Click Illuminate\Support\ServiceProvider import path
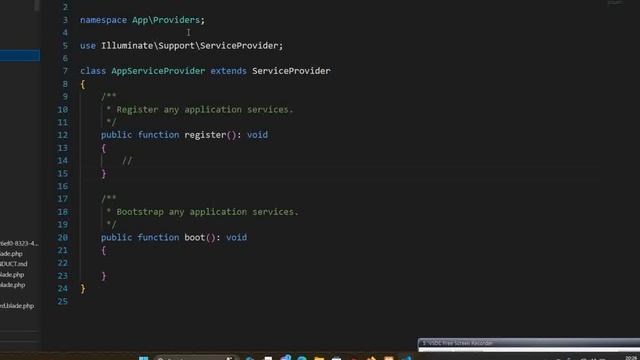Screen dimensions: 640x360 (190, 46)
